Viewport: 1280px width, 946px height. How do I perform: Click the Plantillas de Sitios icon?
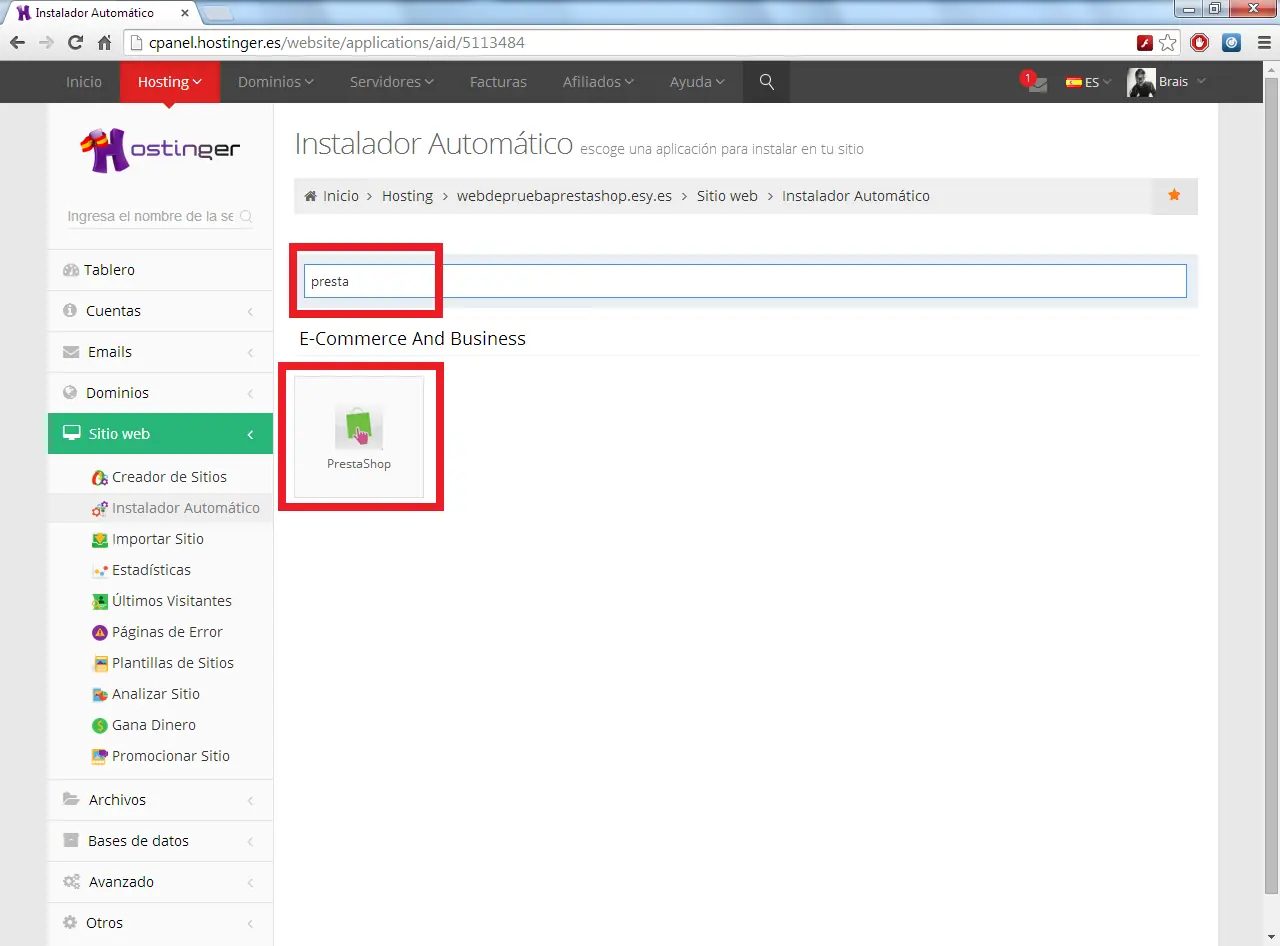point(99,663)
